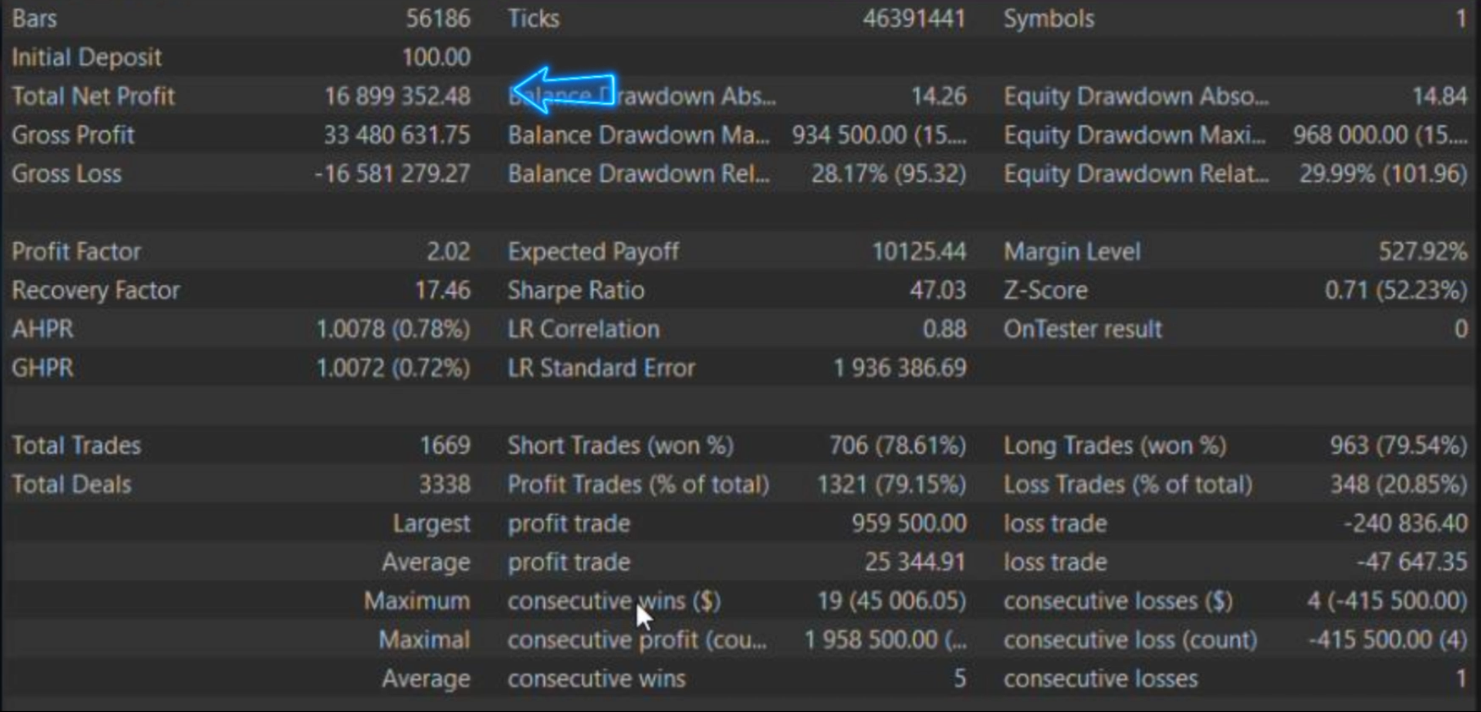Click the Largest profit trade value 959 500.00
This screenshot has width=1481, height=712.
pos(909,523)
